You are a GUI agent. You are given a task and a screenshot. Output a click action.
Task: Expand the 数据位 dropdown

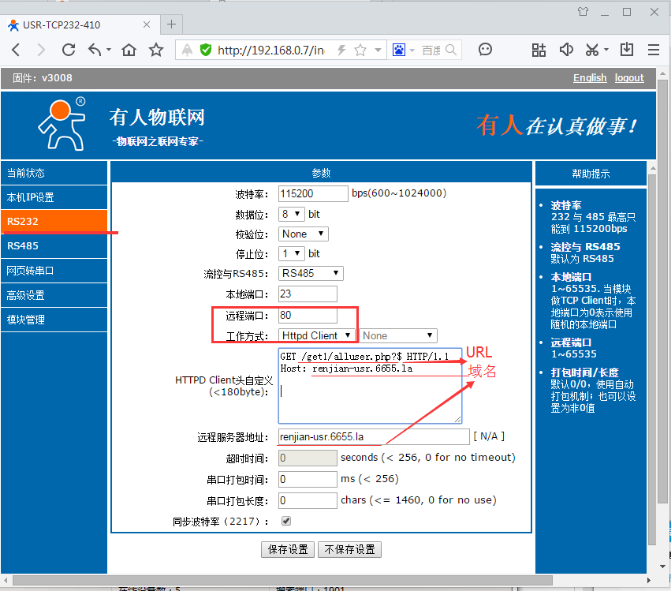click(291, 214)
